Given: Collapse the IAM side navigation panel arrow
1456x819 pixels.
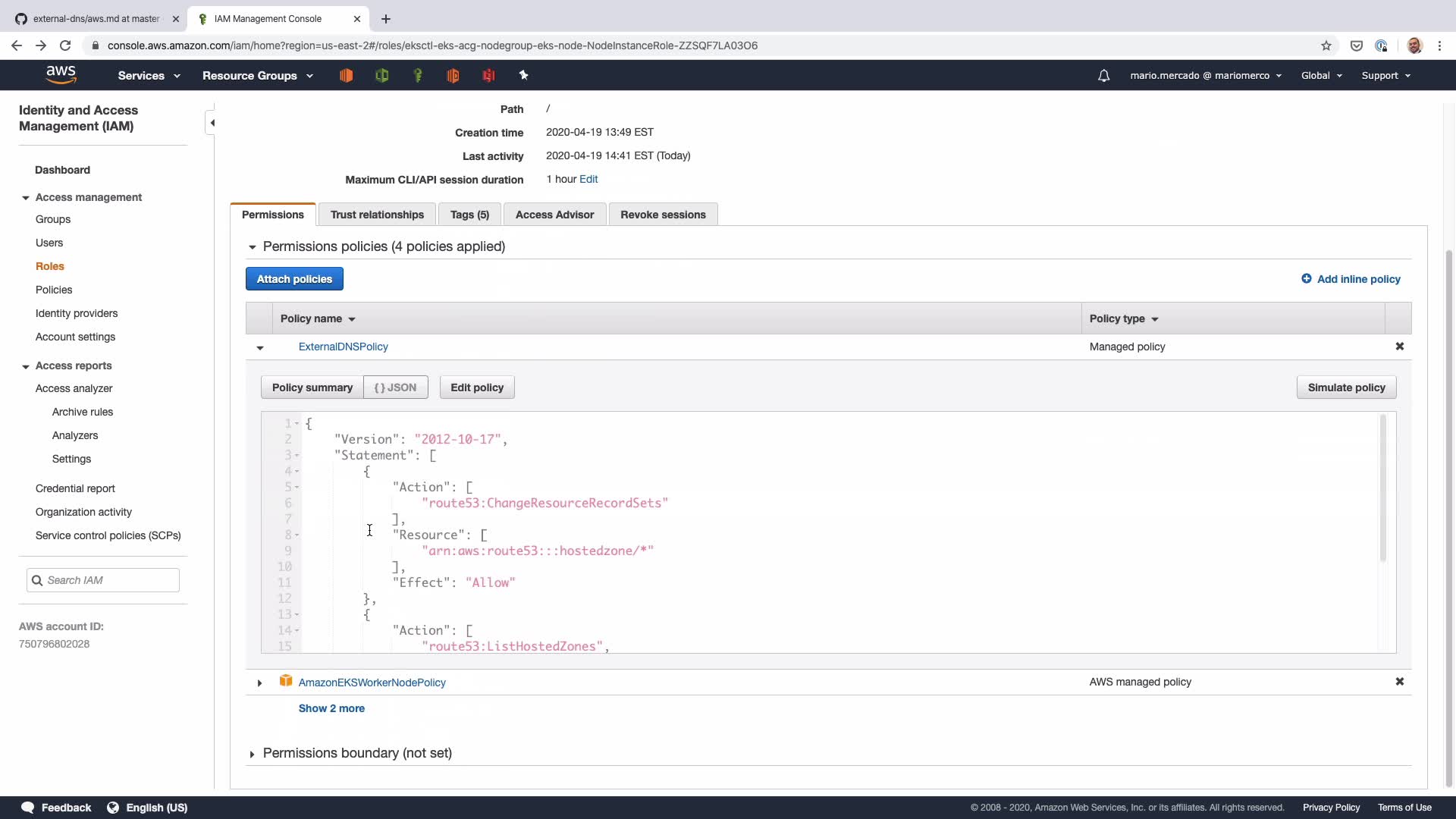Looking at the screenshot, I should pyautogui.click(x=212, y=123).
